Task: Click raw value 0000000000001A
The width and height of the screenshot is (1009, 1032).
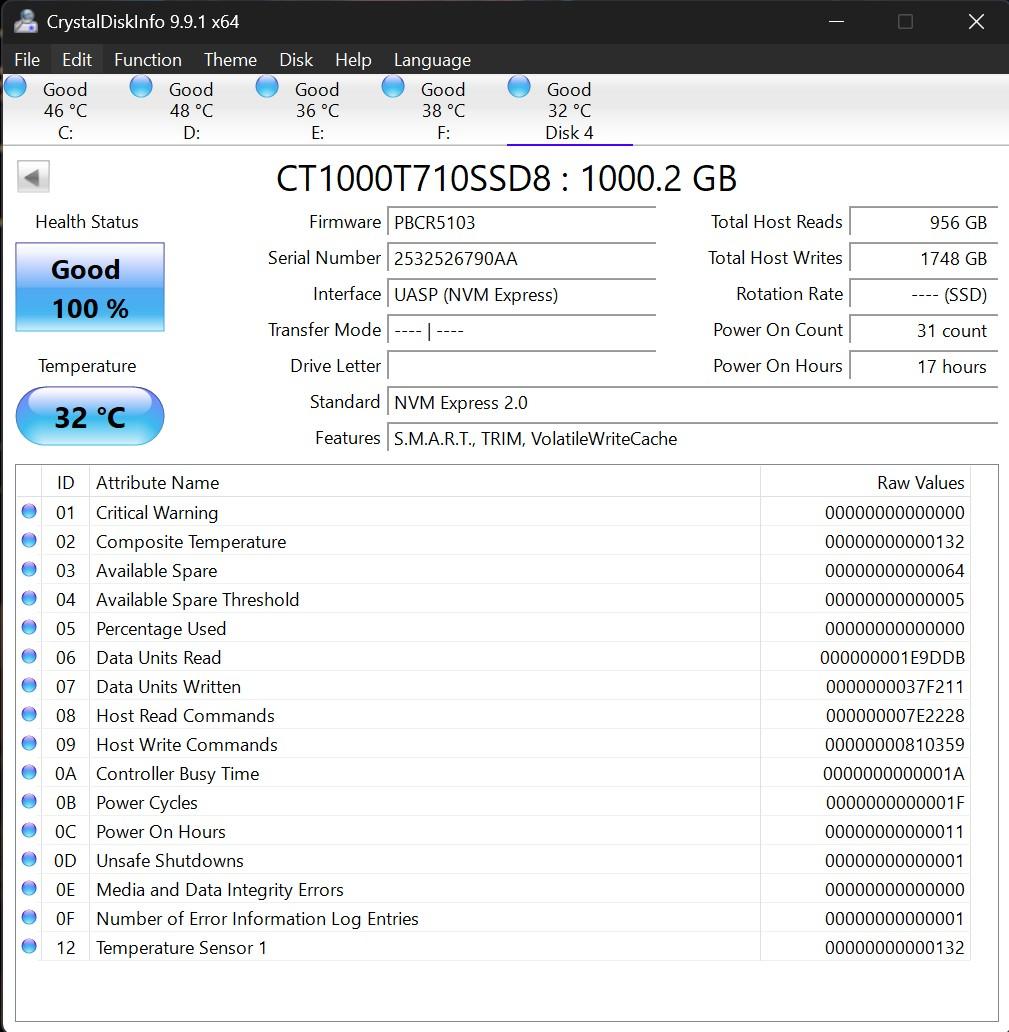Action: [x=894, y=773]
